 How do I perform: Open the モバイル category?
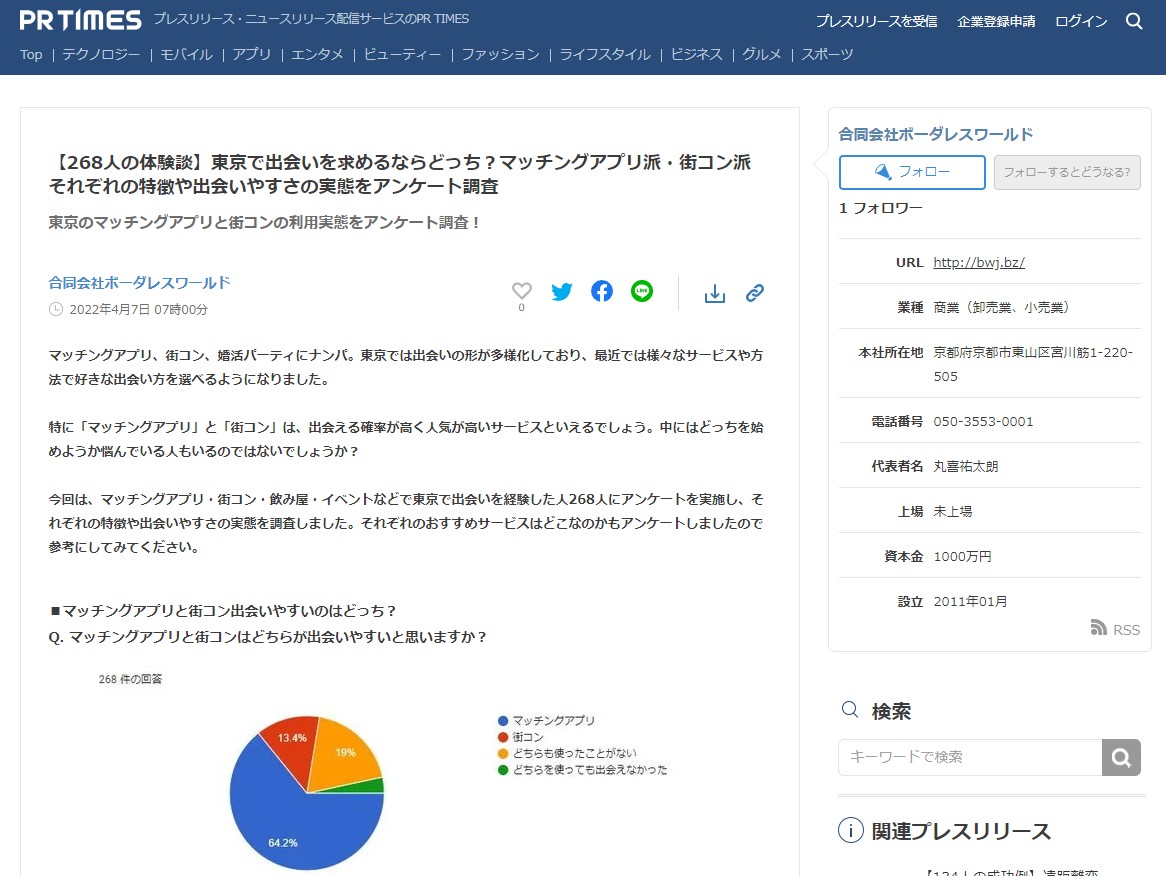pos(187,54)
